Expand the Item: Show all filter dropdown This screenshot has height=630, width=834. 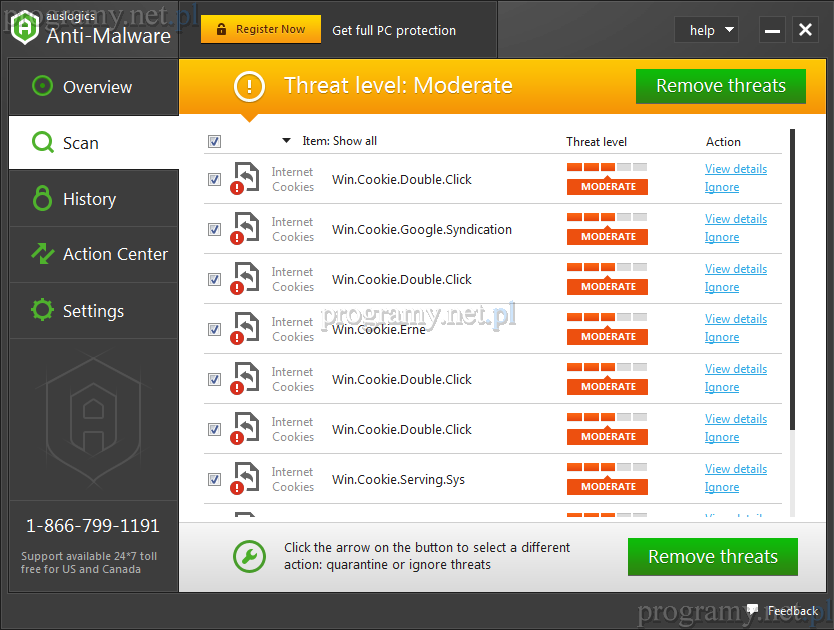click(x=287, y=141)
